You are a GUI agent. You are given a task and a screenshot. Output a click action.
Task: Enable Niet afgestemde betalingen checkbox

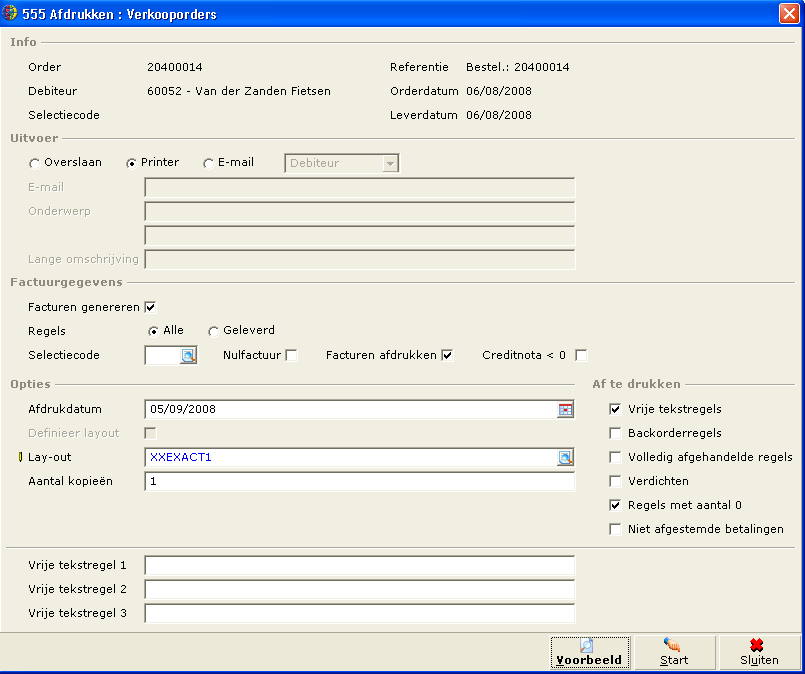coord(615,529)
